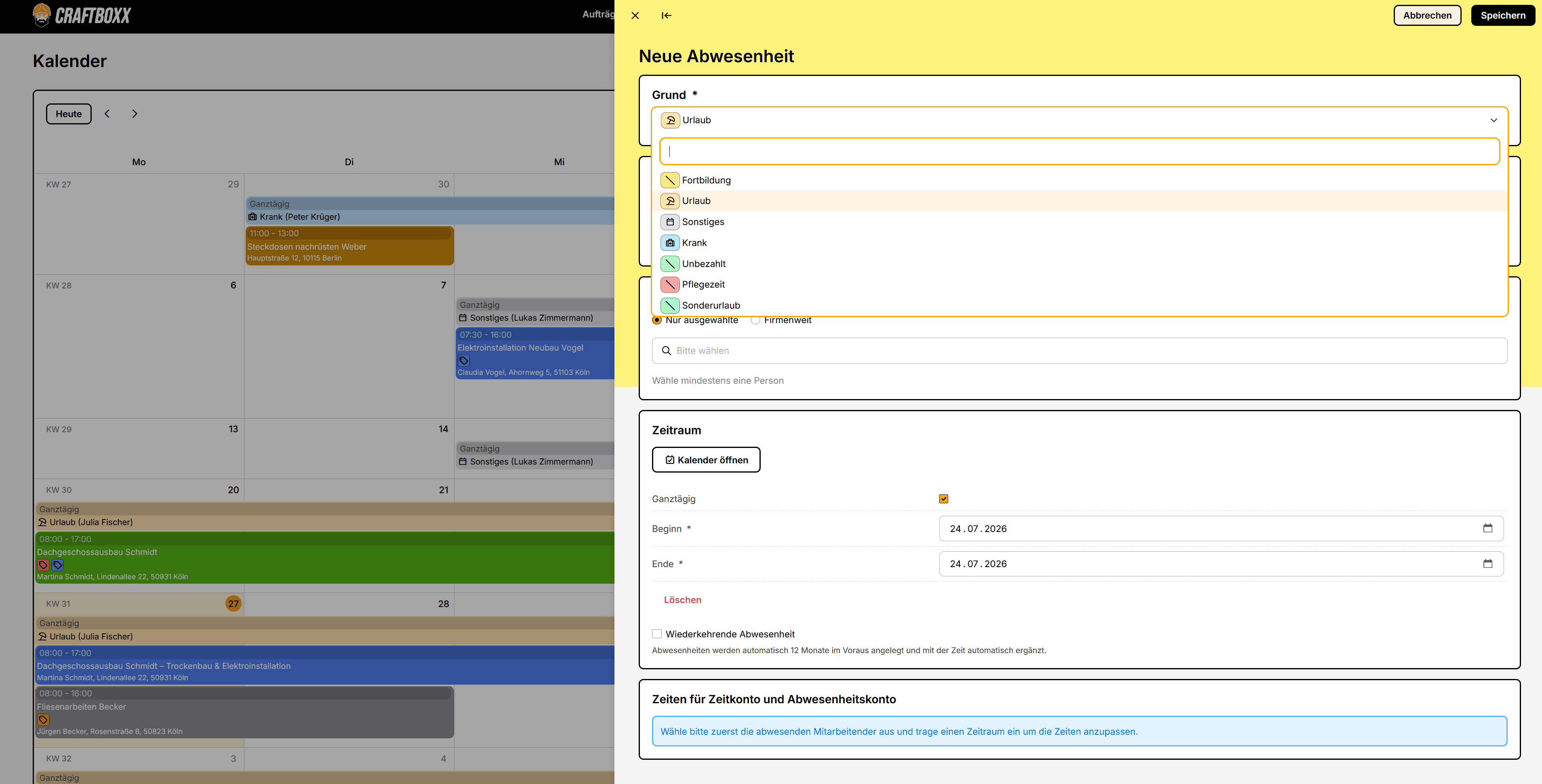1542x784 pixels.
Task: Click day number 13 in KW 29
Action: tap(233, 429)
